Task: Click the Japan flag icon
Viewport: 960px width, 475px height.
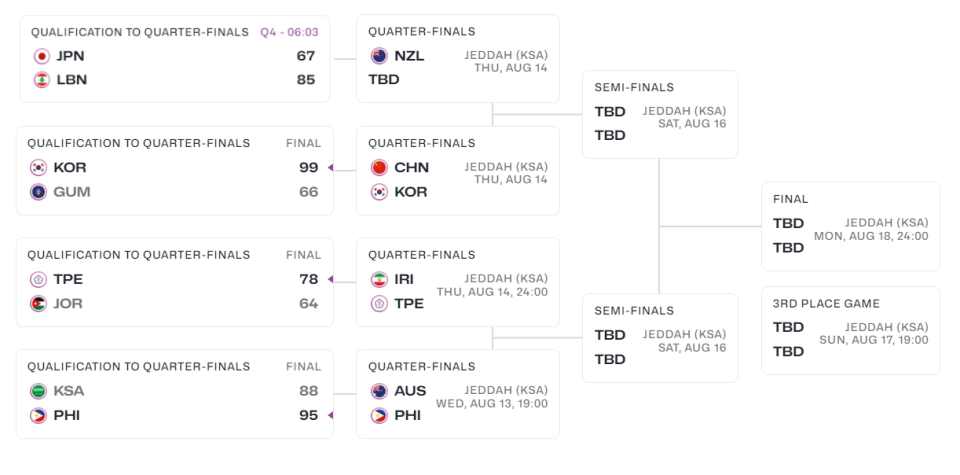Action: (42, 56)
